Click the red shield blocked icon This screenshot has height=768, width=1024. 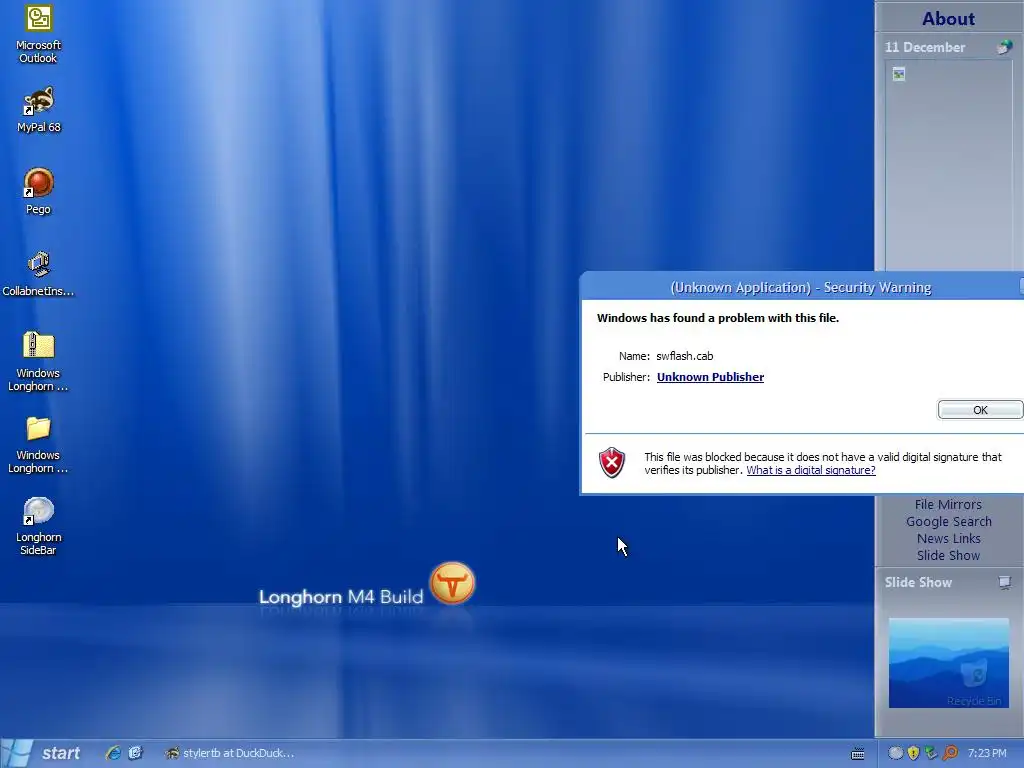pos(612,462)
